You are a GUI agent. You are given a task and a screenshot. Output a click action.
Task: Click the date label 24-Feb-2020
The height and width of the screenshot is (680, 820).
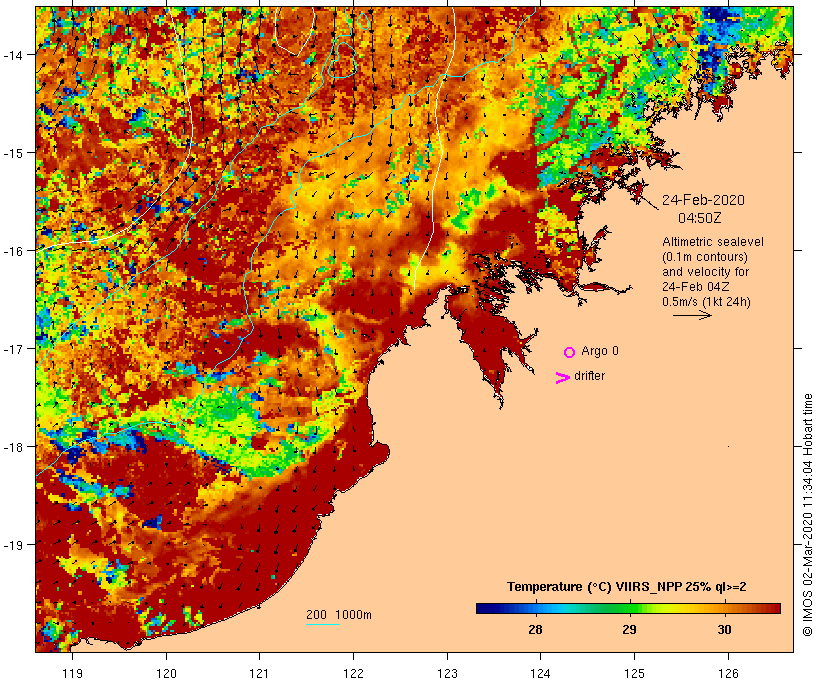pos(703,200)
